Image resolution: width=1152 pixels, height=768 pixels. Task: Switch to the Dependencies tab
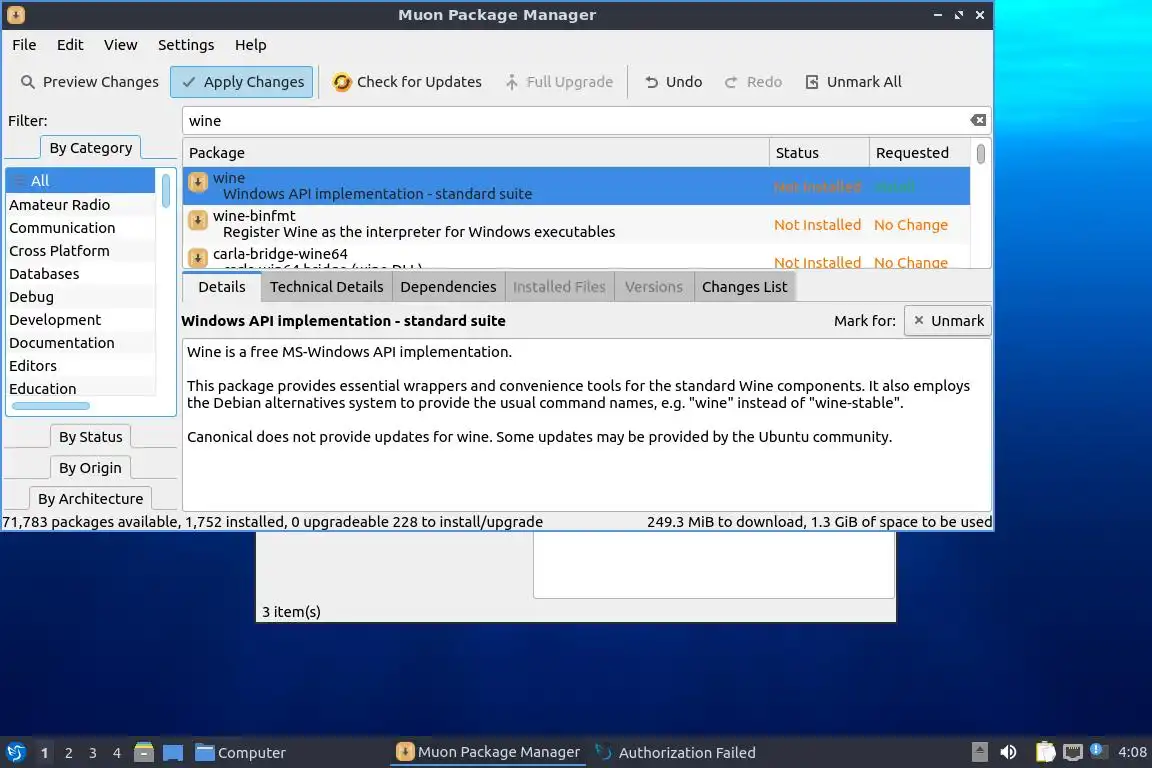pyautogui.click(x=448, y=287)
